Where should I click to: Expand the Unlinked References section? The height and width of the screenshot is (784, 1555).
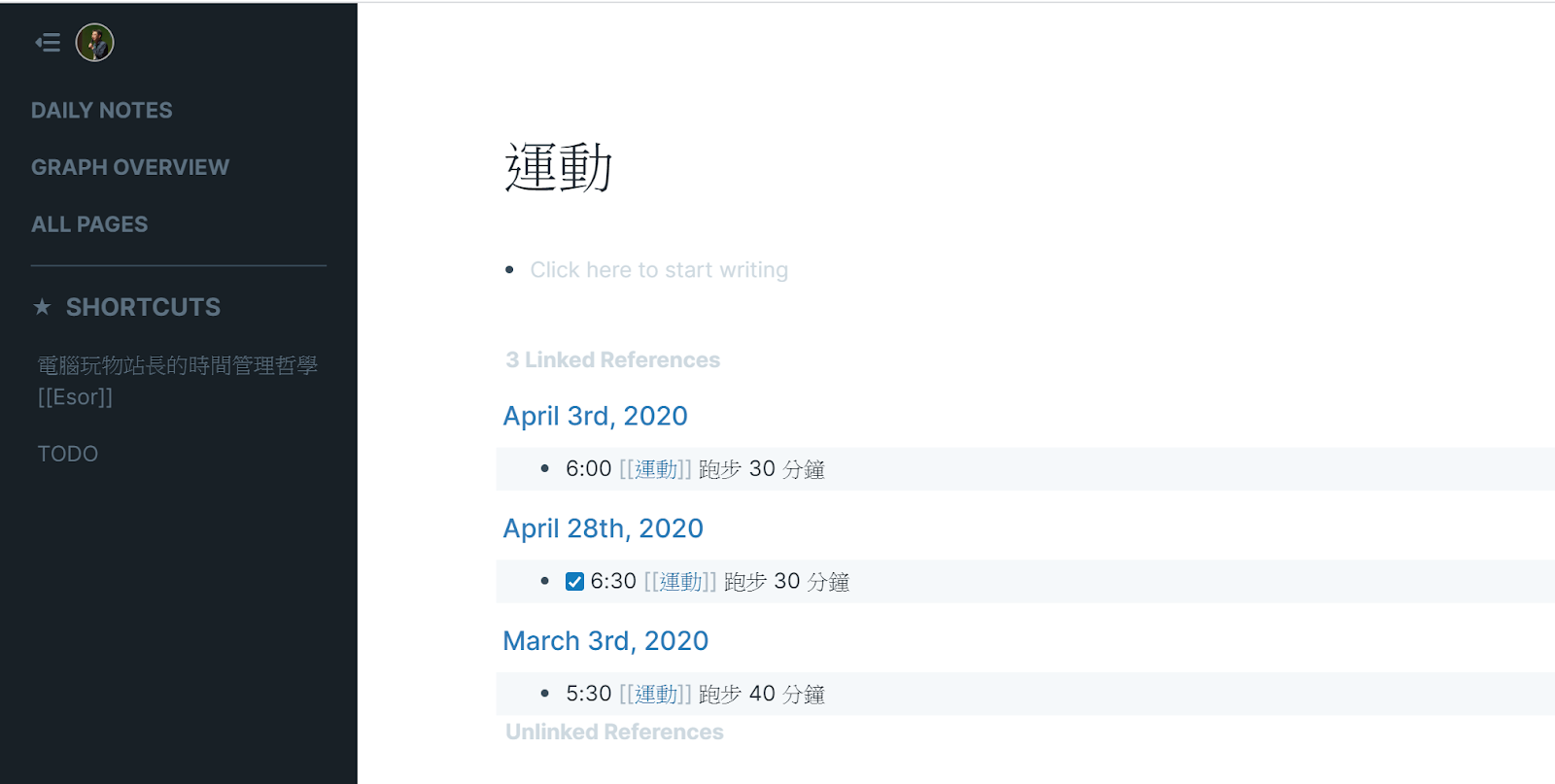click(613, 731)
